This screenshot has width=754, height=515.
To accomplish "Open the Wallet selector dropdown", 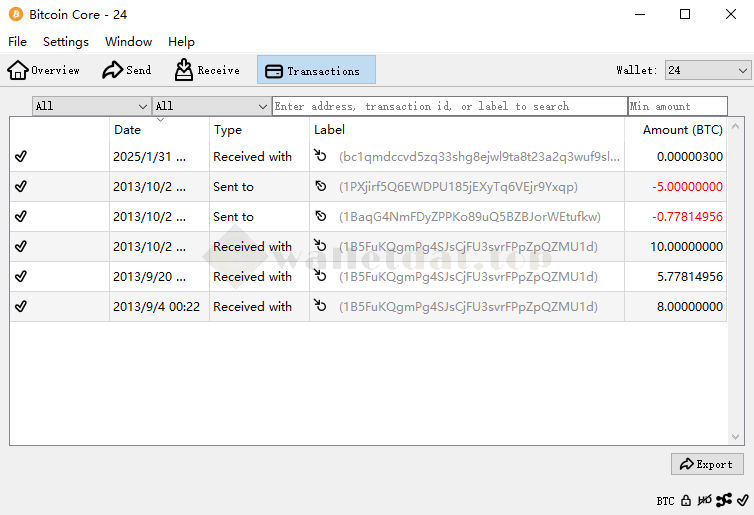I will (x=707, y=70).
